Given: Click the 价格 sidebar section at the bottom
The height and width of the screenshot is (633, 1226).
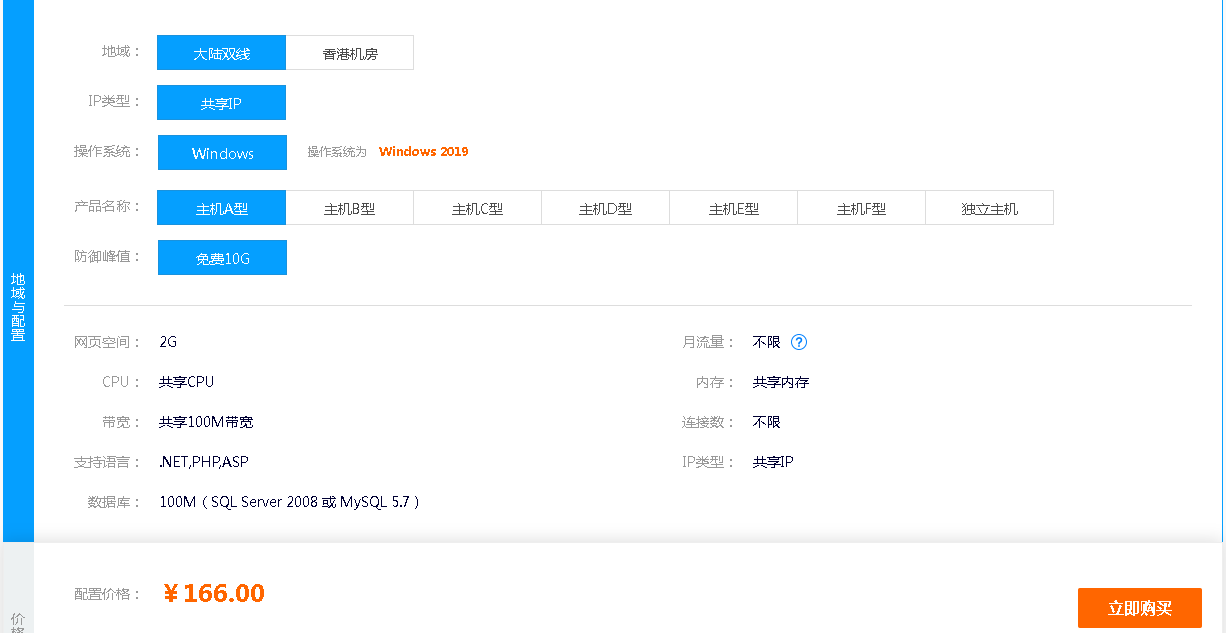Looking at the screenshot, I should tap(18, 621).
